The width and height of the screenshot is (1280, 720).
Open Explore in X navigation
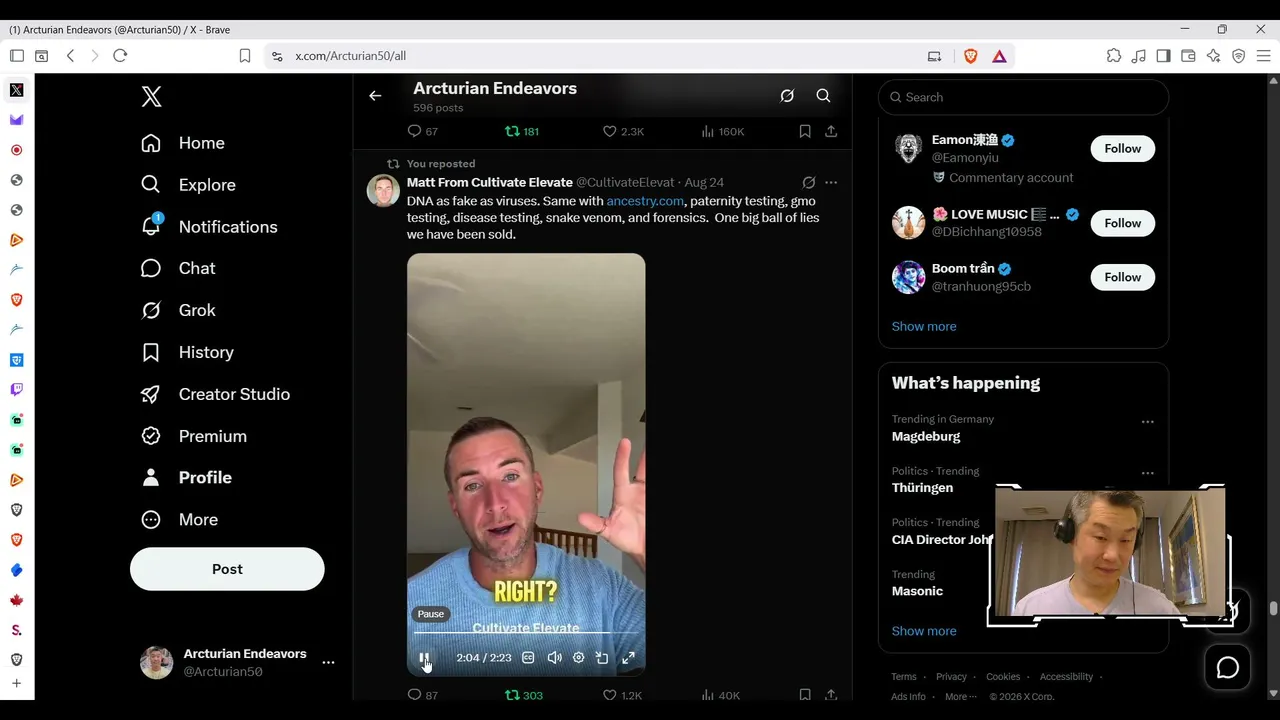188,185
